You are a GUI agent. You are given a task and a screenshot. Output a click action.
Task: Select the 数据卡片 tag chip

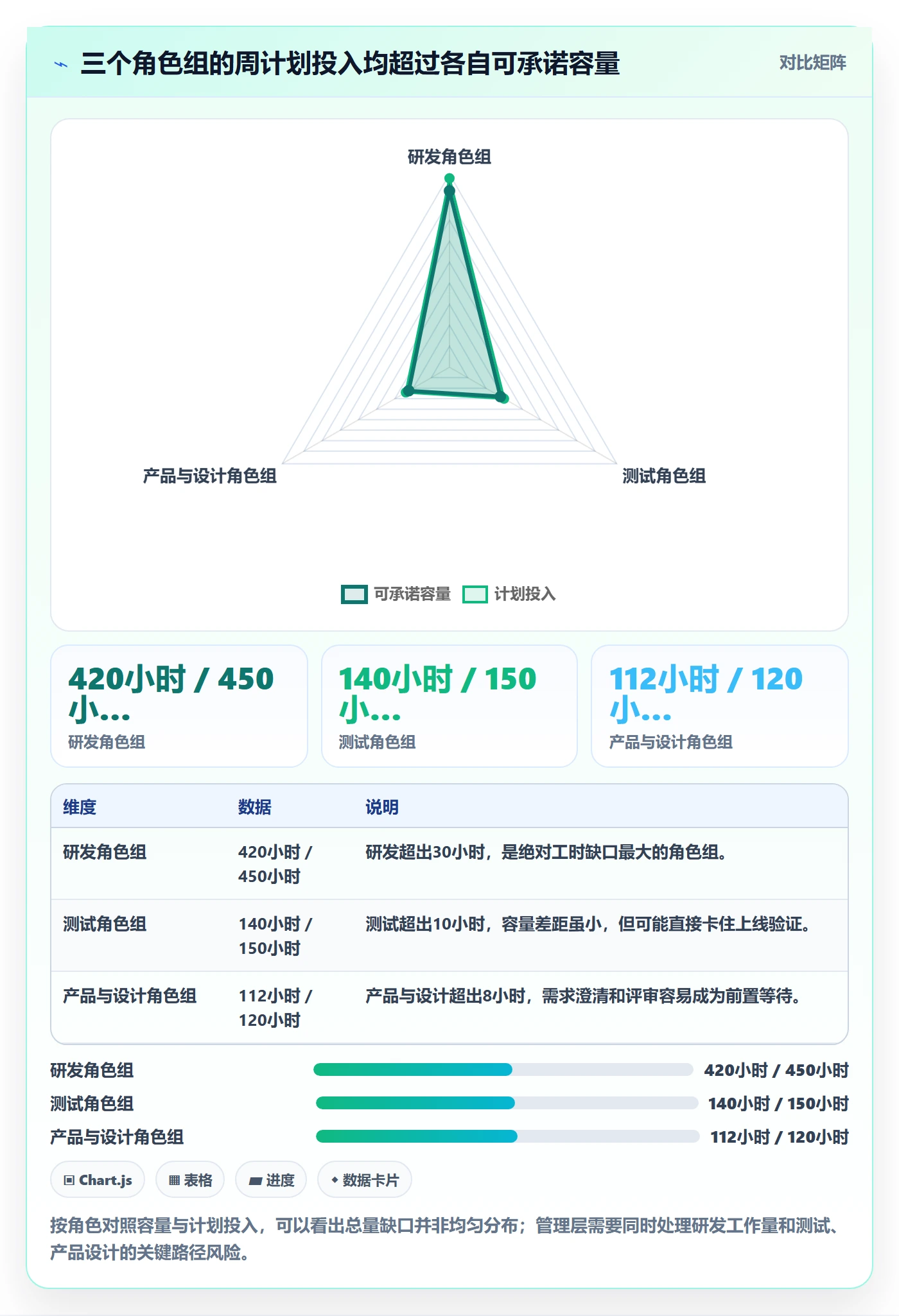click(x=365, y=1180)
